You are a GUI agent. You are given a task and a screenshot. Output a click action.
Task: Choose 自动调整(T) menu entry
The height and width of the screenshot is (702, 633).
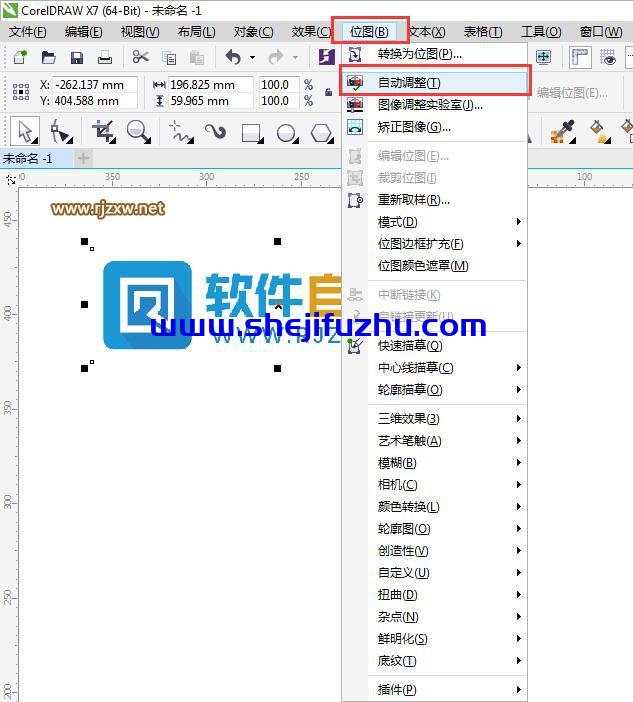tap(434, 82)
